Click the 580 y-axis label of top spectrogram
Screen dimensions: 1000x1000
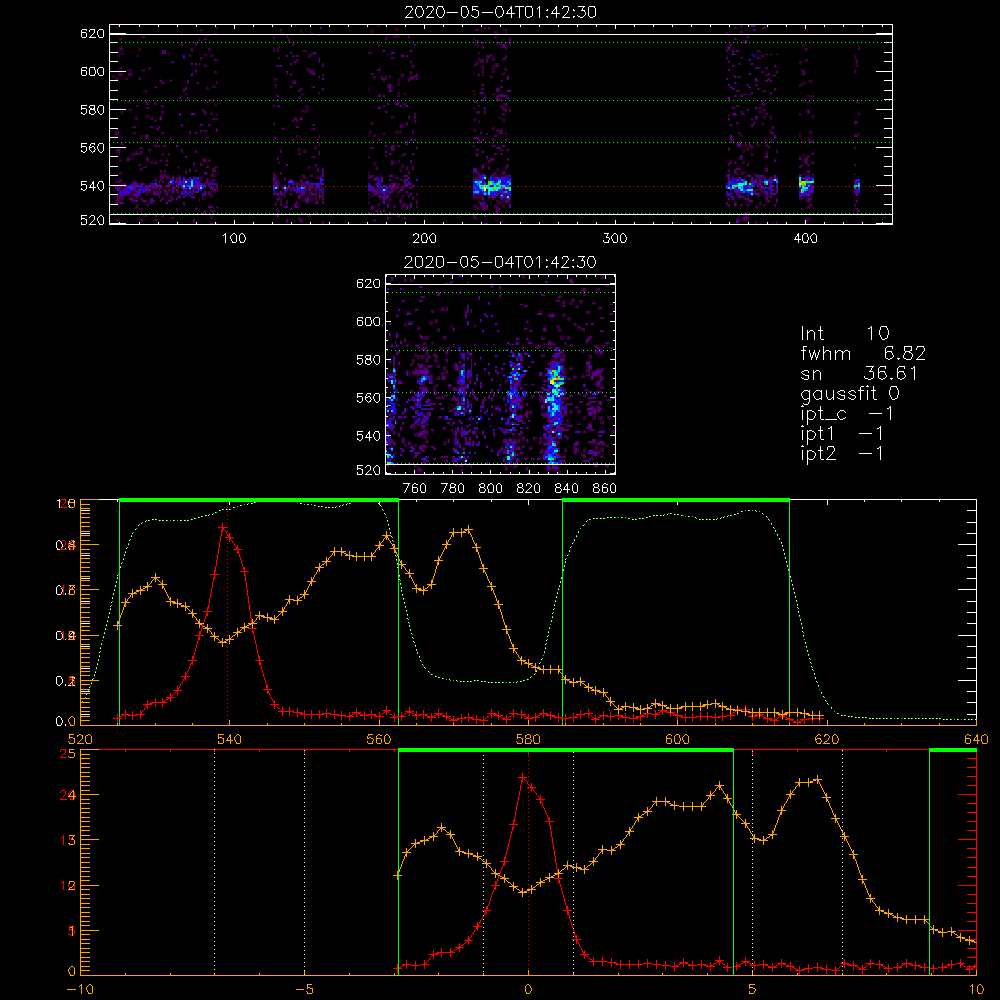coord(92,110)
